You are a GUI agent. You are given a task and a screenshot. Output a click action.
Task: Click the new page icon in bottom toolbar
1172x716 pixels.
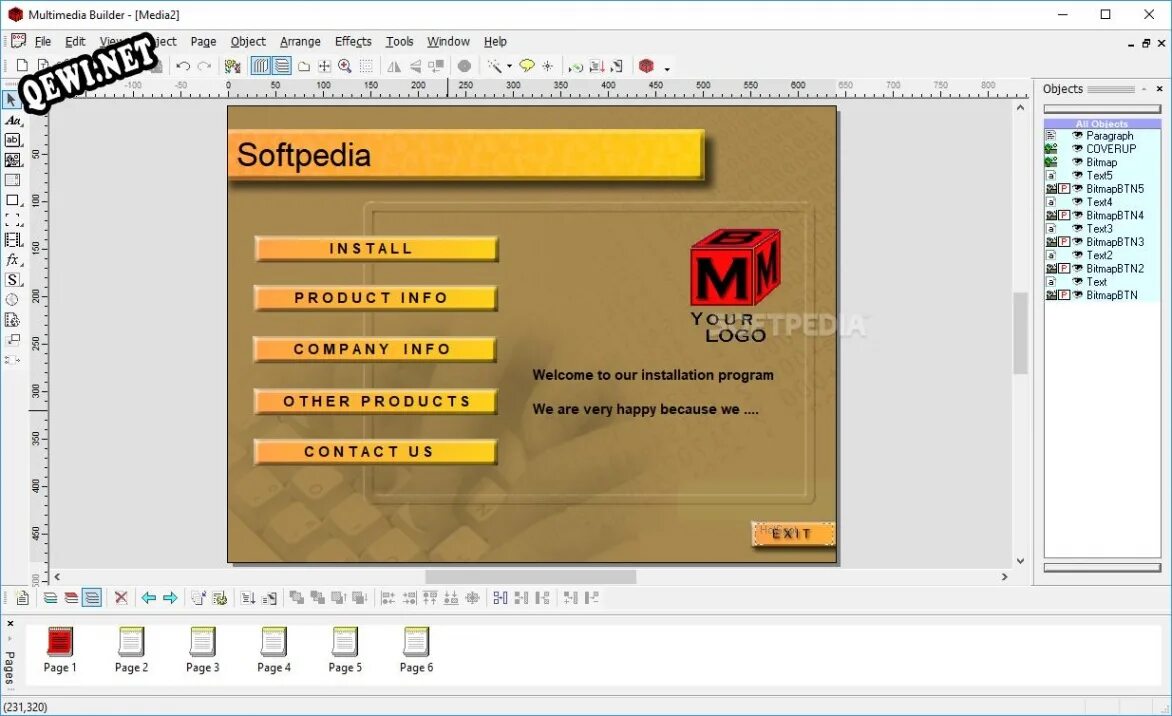tap(22, 598)
